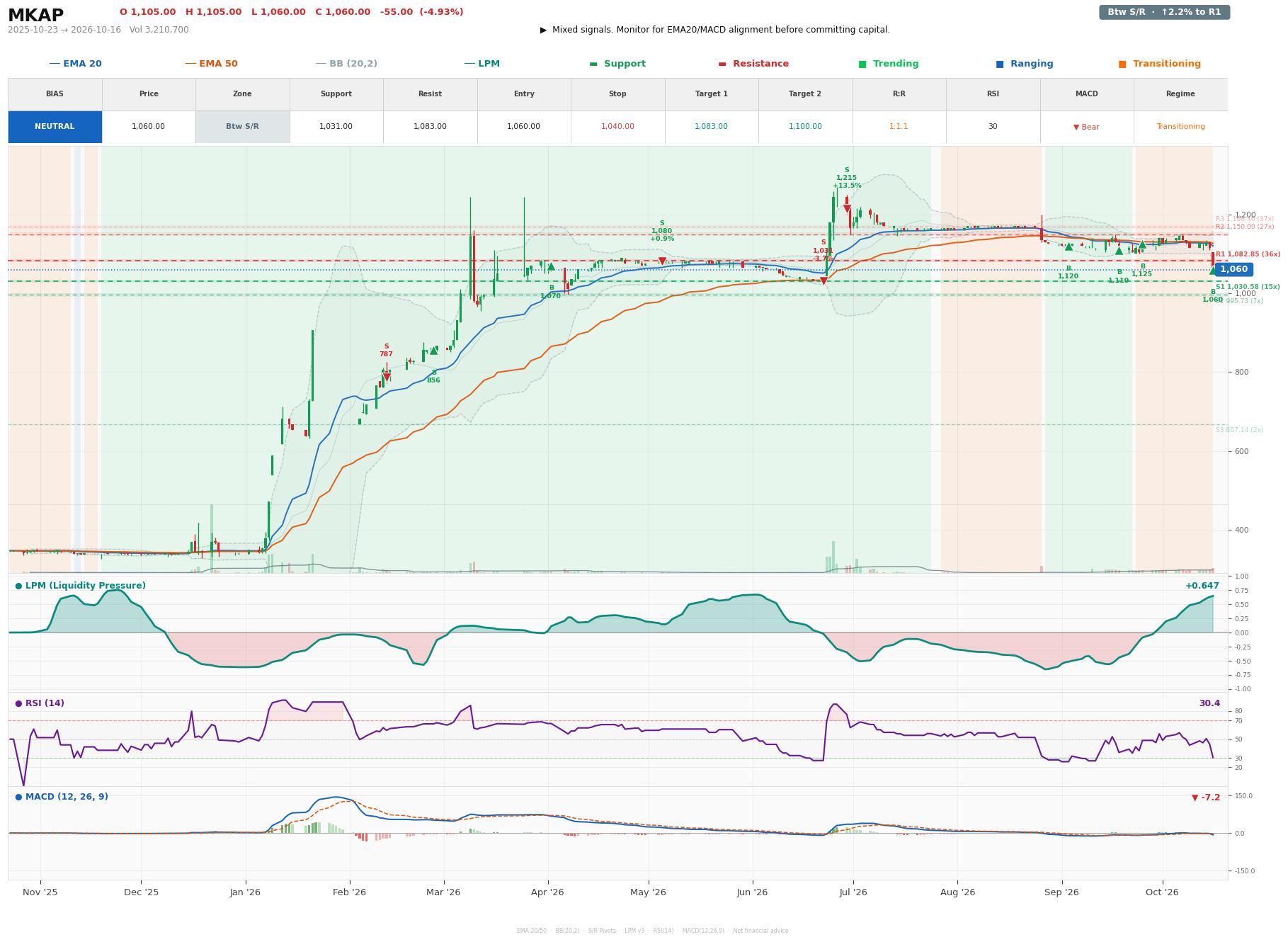Click the MKAP ticker symbol
The width and height of the screenshot is (1288, 942).
(35, 15)
